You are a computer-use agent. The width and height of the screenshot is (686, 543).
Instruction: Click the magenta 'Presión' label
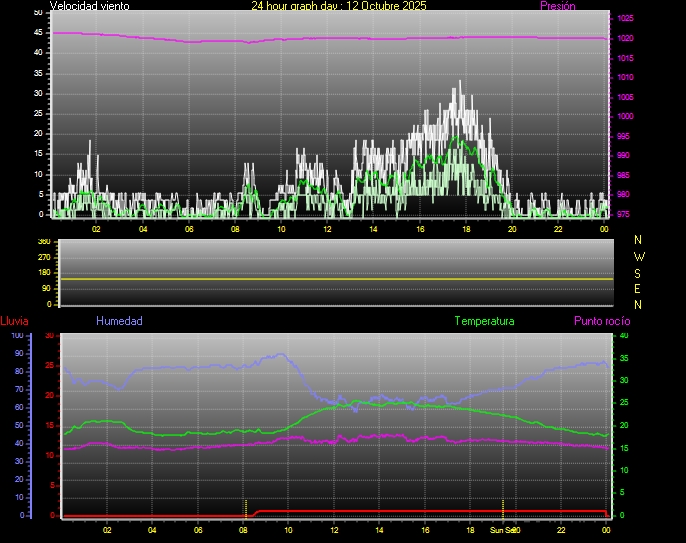[557, 6]
